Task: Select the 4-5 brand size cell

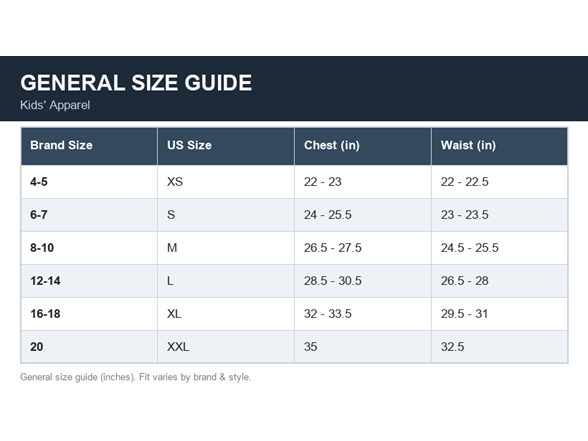Action: click(89, 182)
